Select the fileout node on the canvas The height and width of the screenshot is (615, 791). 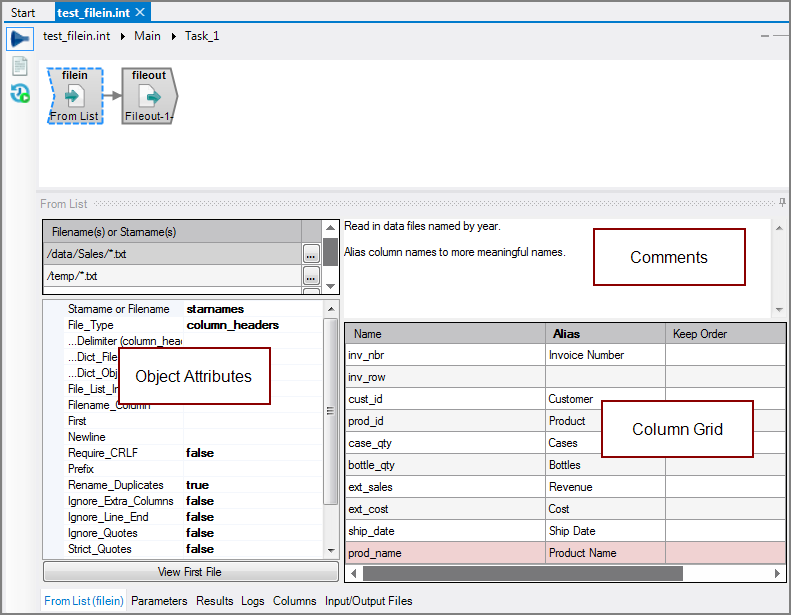[150, 97]
